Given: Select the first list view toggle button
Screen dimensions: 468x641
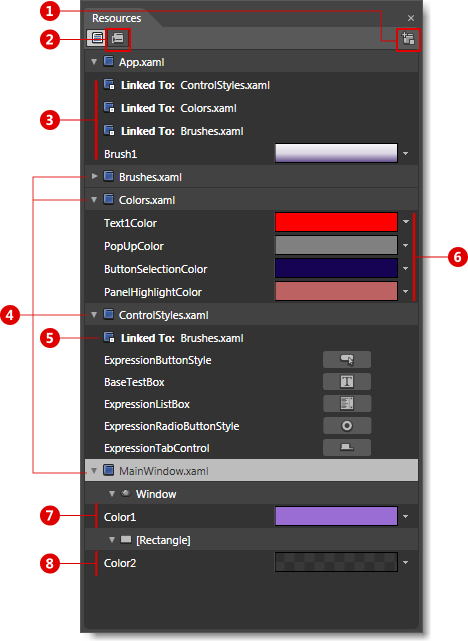Looking at the screenshot, I should (96, 38).
